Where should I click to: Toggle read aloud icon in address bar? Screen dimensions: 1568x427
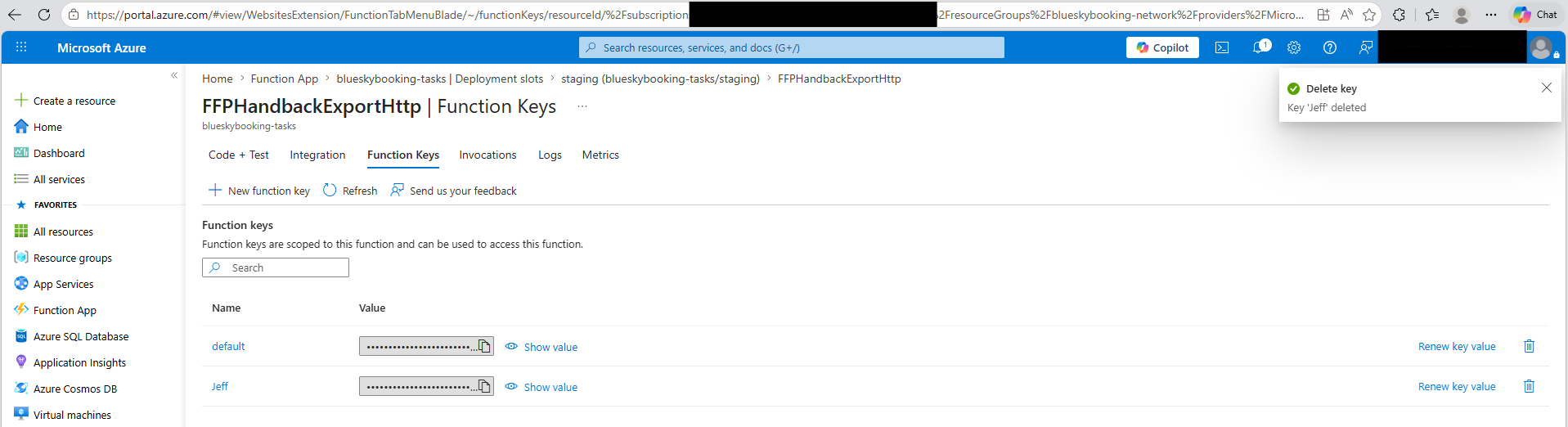pyautogui.click(x=1346, y=15)
